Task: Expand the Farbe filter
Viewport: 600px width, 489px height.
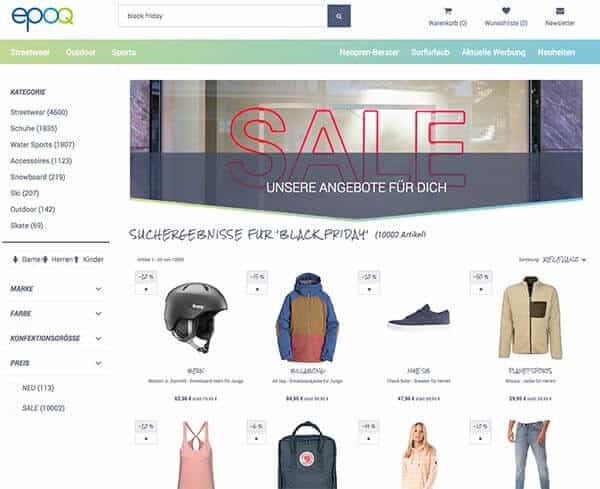Action: 56,314
